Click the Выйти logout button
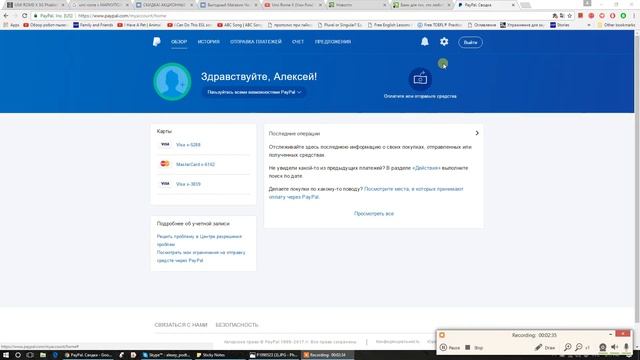640x360 pixels. coord(470,42)
